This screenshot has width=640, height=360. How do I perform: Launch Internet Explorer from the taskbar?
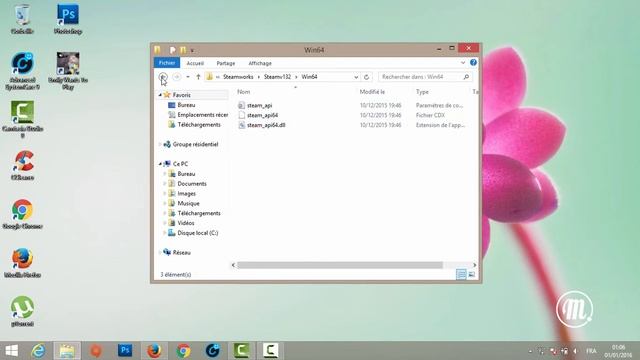click(38, 351)
